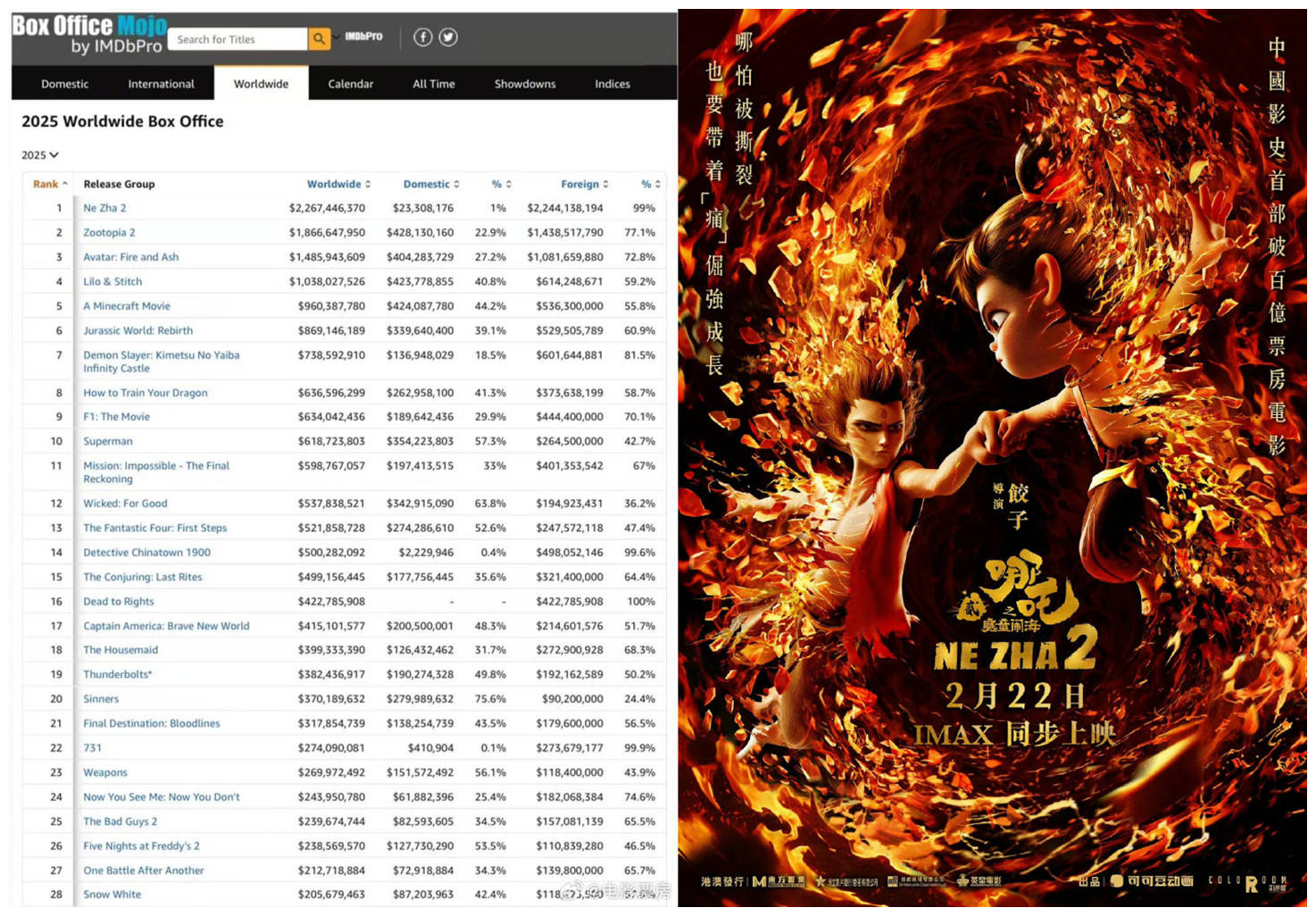Open the Facebook icon in the header
Screen dimensions: 1316x916
pyautogui.click(x=423, y=37)
